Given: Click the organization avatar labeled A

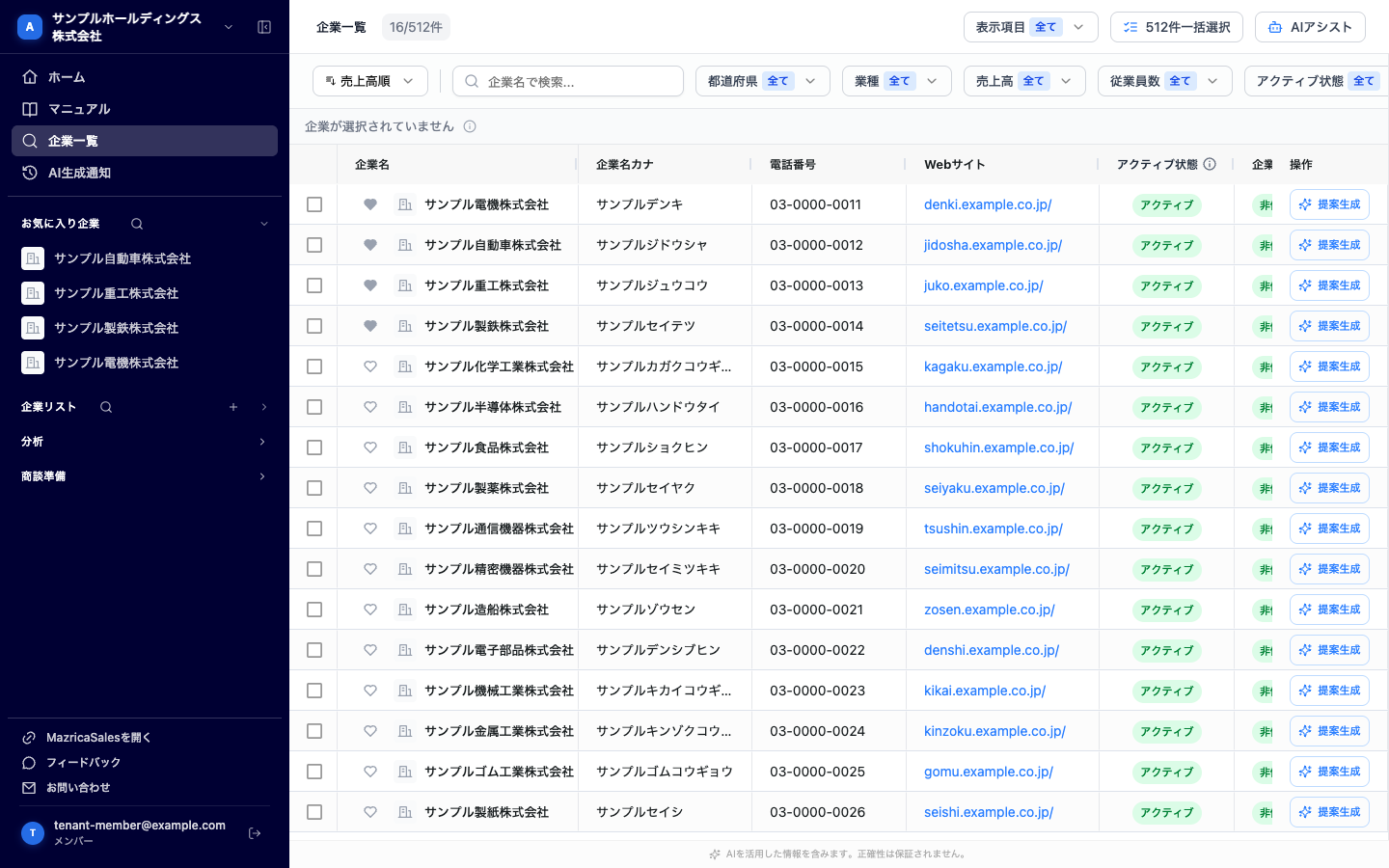Looking at the screenshot, I should 30,27.
